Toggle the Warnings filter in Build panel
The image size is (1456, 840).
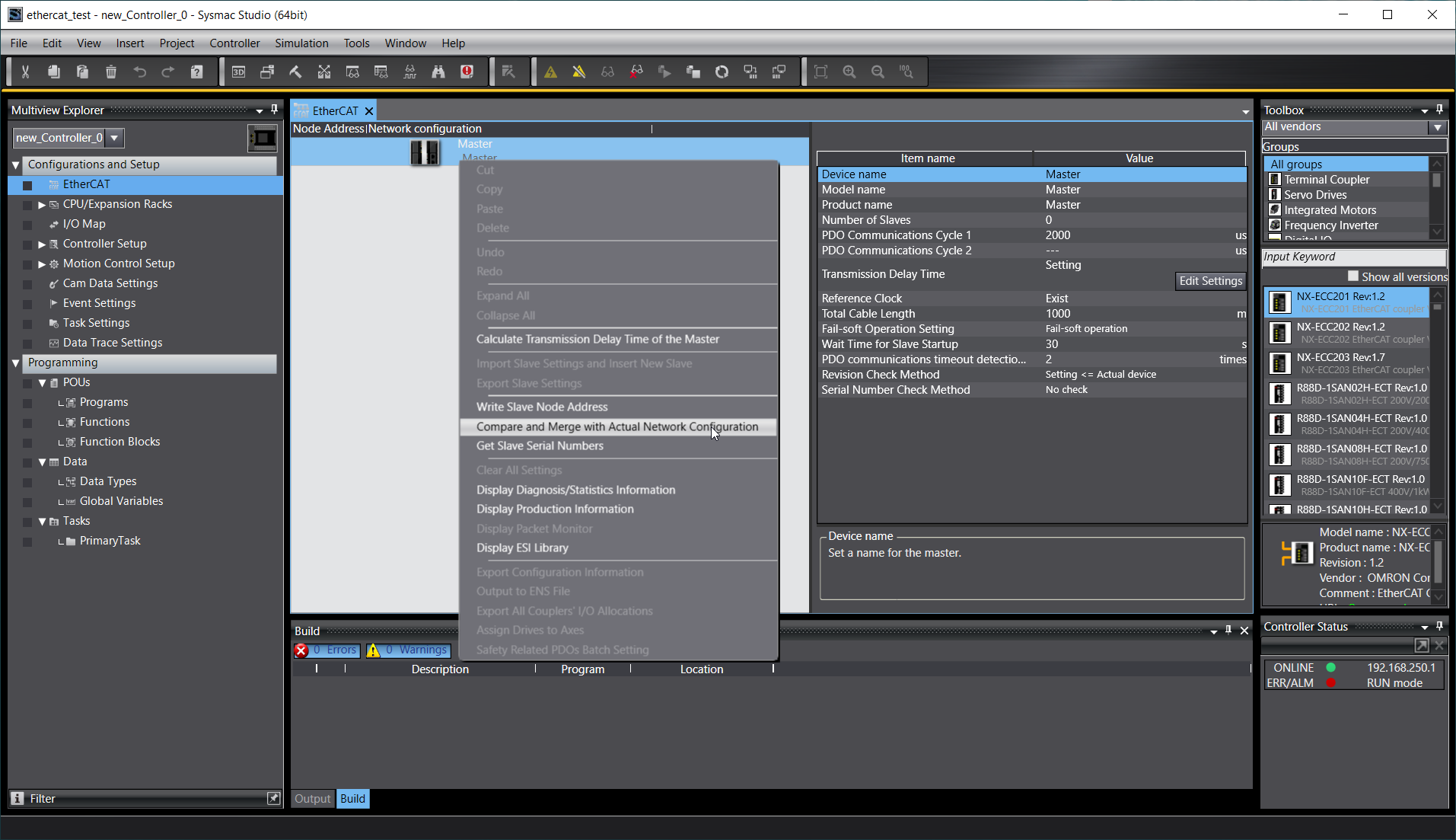[x=409, y=650]
